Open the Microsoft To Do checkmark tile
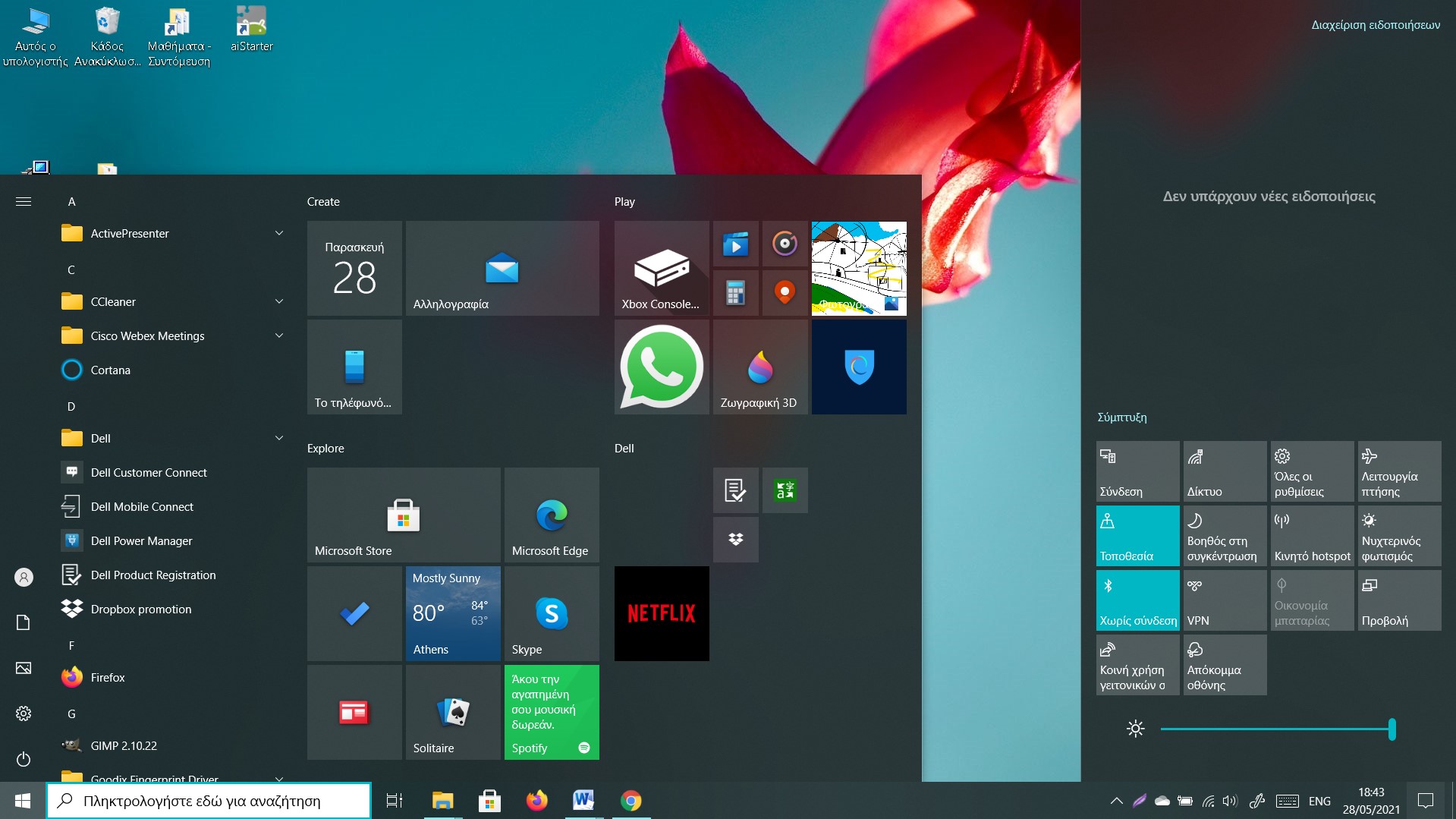Viewport: 1456px width, 819px height. pyautogui.click(x=354, y=613)
